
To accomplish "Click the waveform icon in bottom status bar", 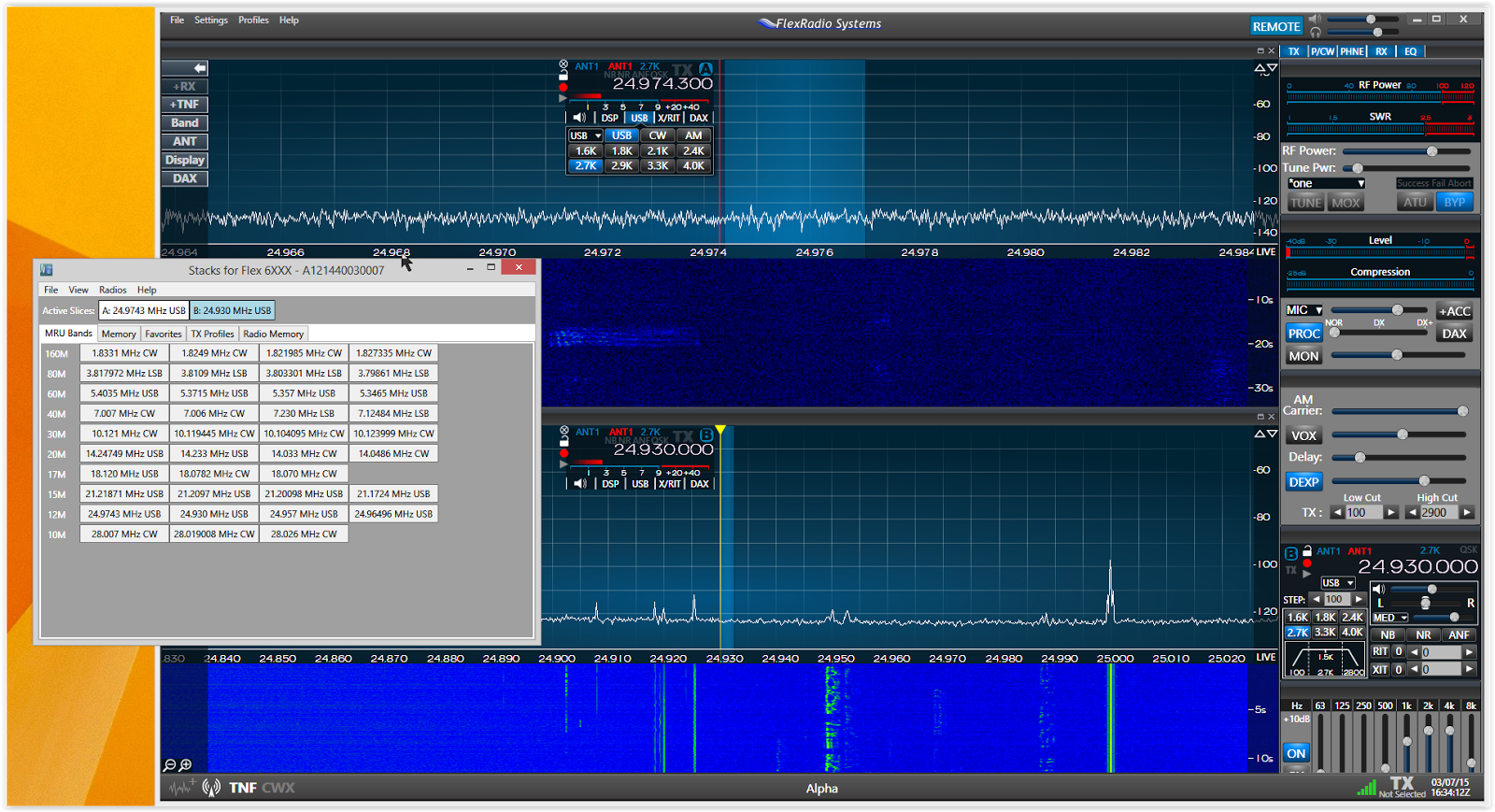I will (x=182, y=788).
